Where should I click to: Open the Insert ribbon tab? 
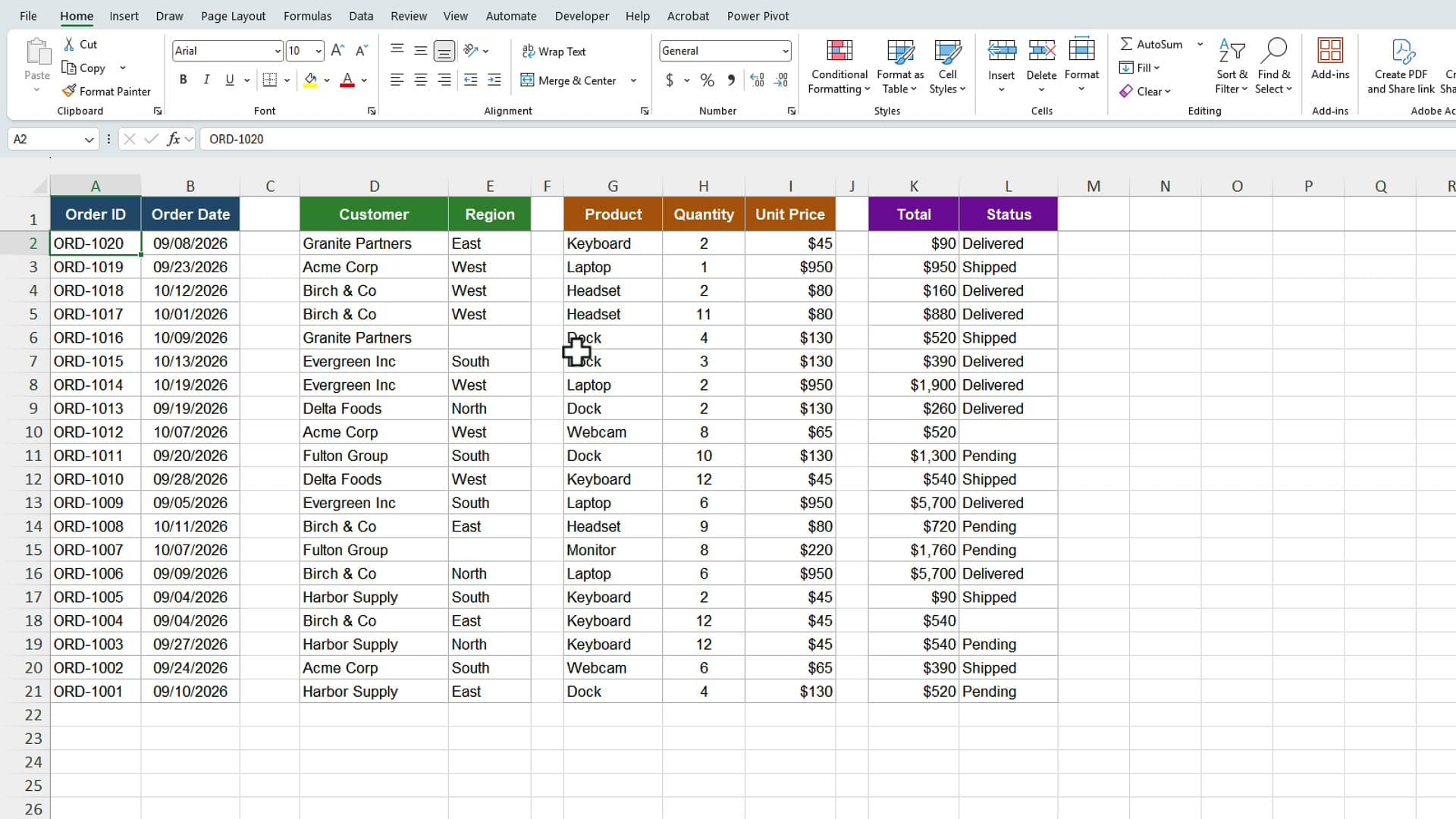tap(124, 16)
